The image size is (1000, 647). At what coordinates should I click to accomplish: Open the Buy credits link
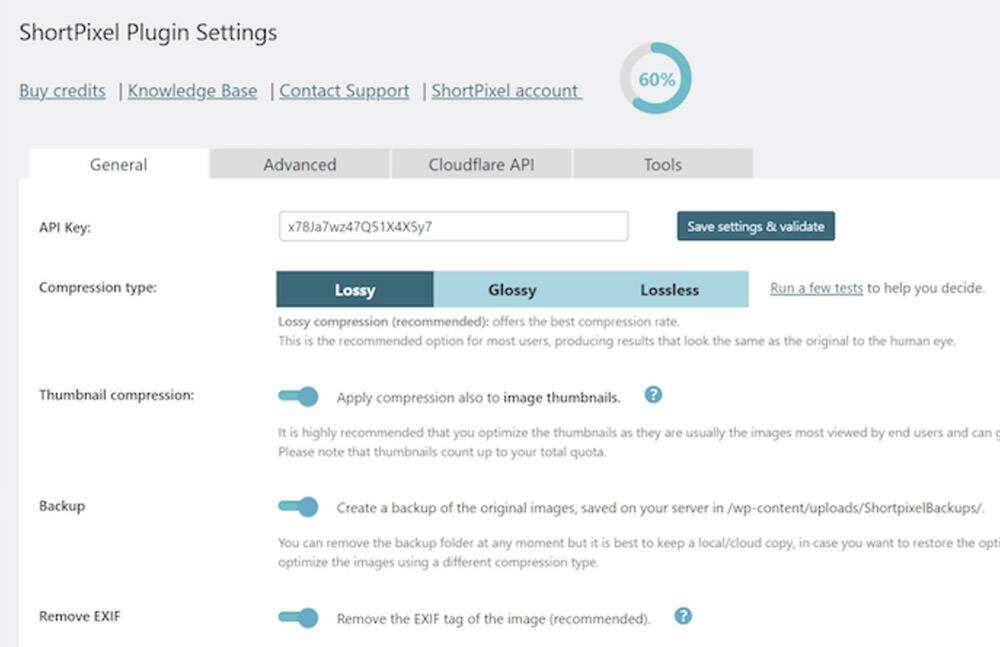coord(62,91)
